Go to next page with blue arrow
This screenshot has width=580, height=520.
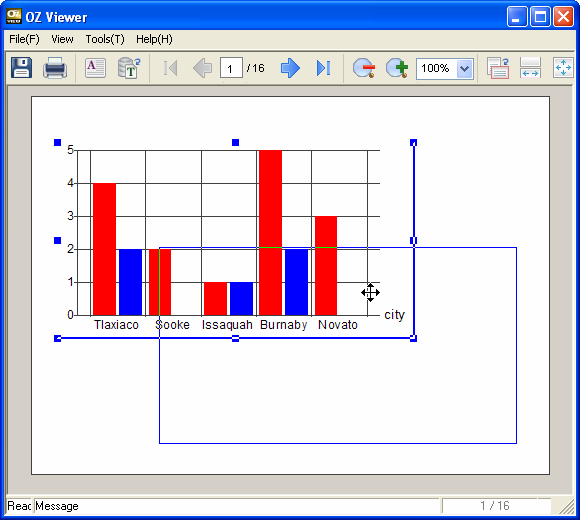290,68
